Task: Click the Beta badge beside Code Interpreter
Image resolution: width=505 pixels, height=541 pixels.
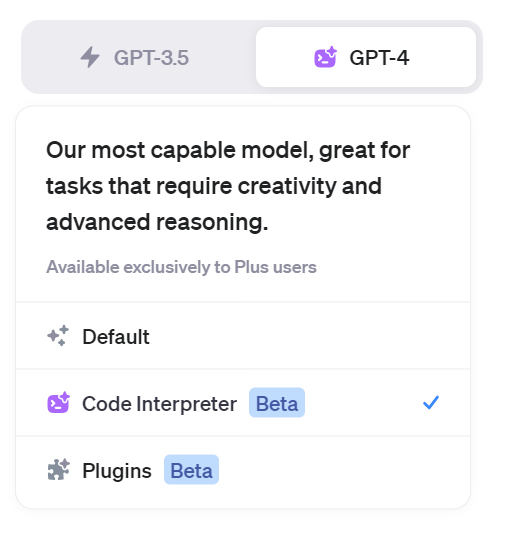Action: 277,403
